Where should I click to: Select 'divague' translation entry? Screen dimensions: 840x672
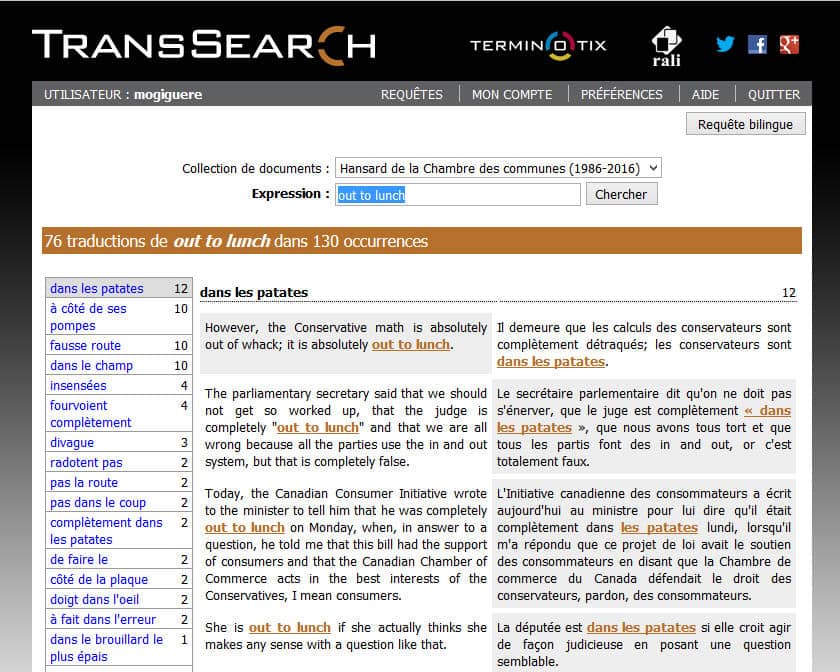[72, 443]
